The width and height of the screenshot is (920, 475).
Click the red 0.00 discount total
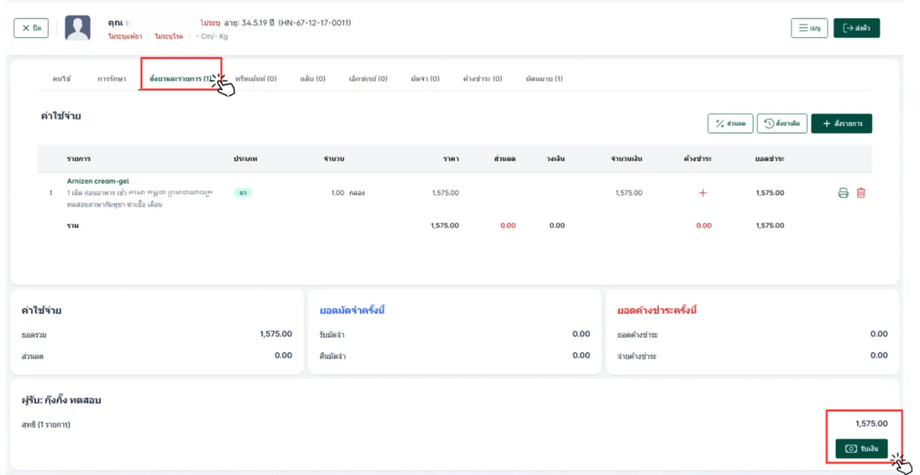[x=508, y=226]
